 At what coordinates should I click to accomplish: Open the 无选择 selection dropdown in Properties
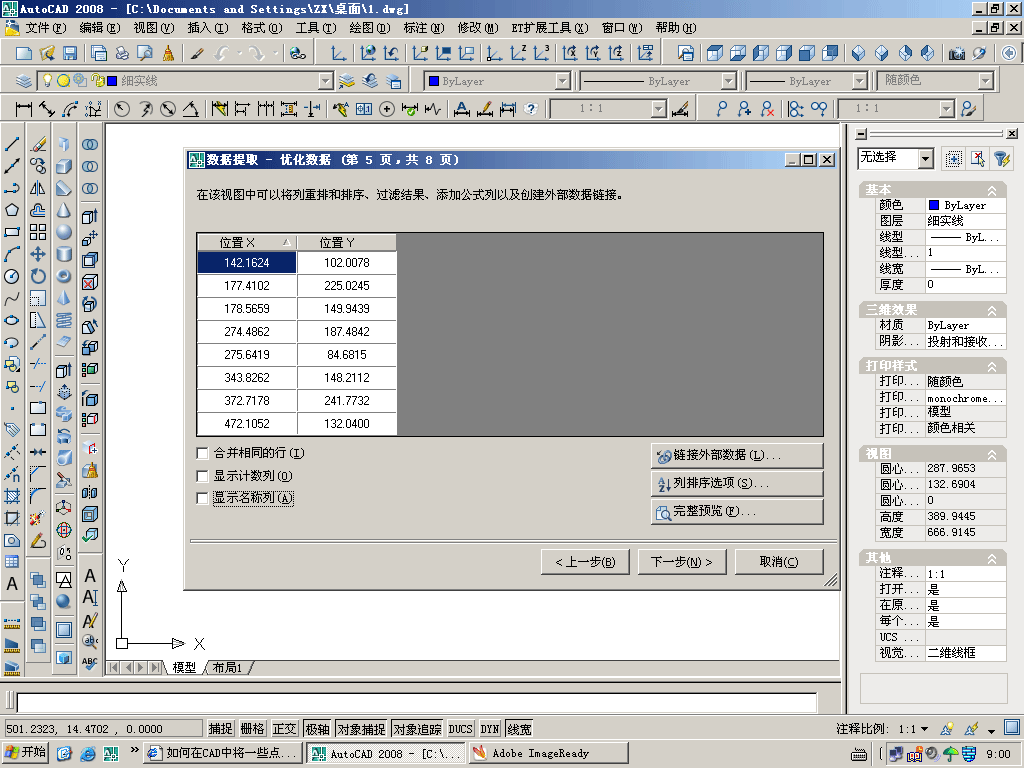925,159
